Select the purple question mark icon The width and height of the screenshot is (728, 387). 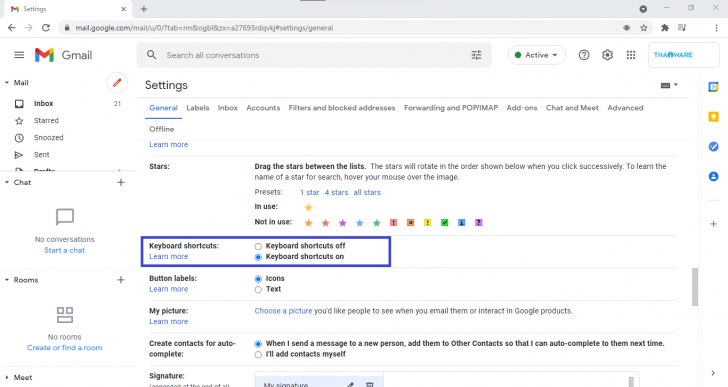pyautogui.click(x=479, y=223)
